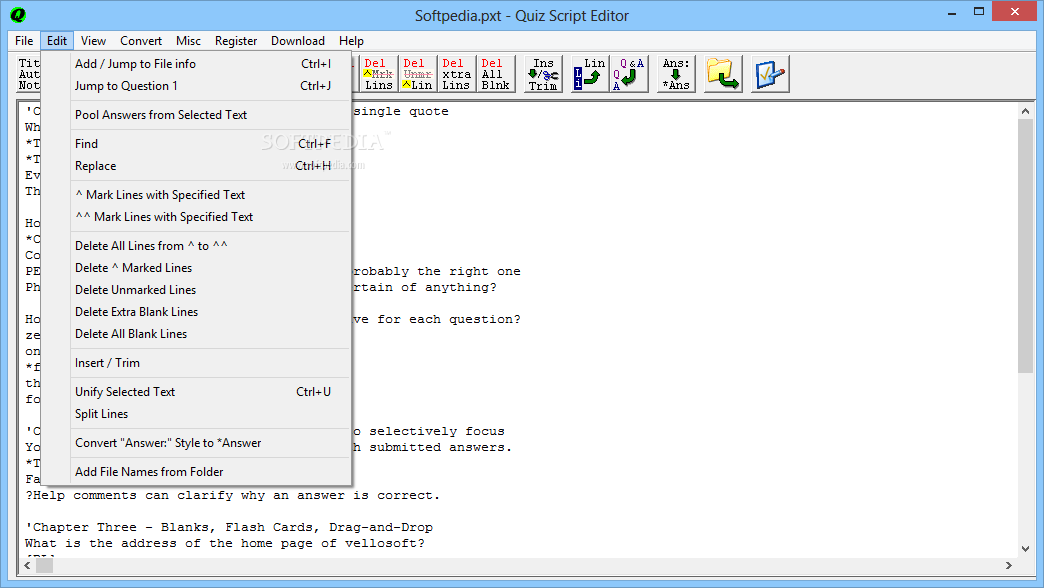Click the yellow folder with green arrow icon
The width and height of the screenshot is (1044, 588).
point(723,74)
